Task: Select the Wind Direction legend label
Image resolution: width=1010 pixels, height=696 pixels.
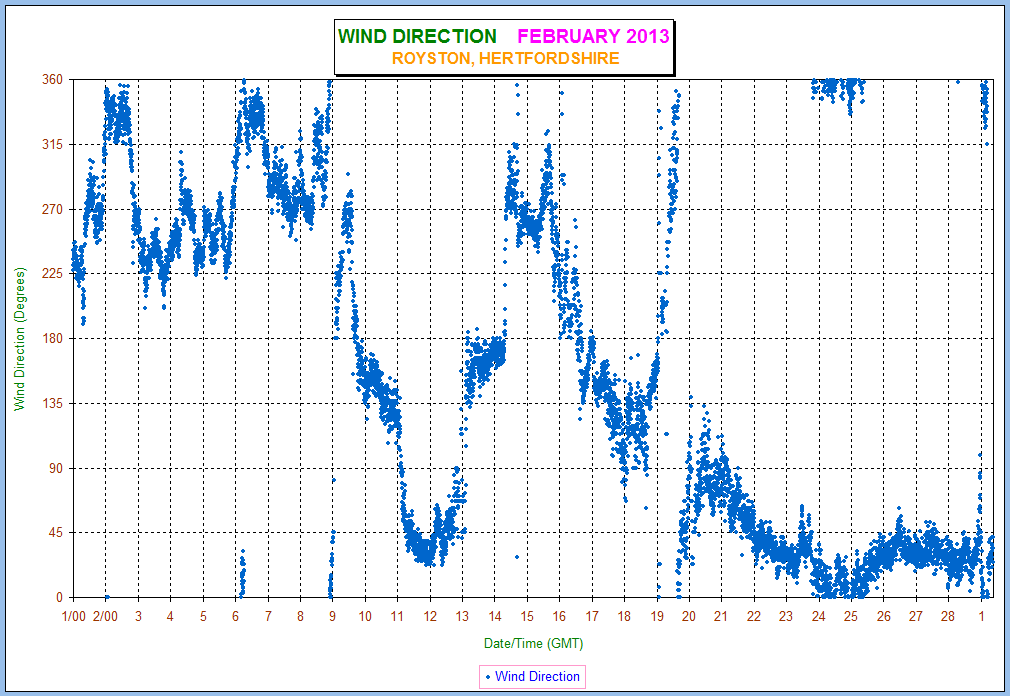Action: (x=537, y=677)
